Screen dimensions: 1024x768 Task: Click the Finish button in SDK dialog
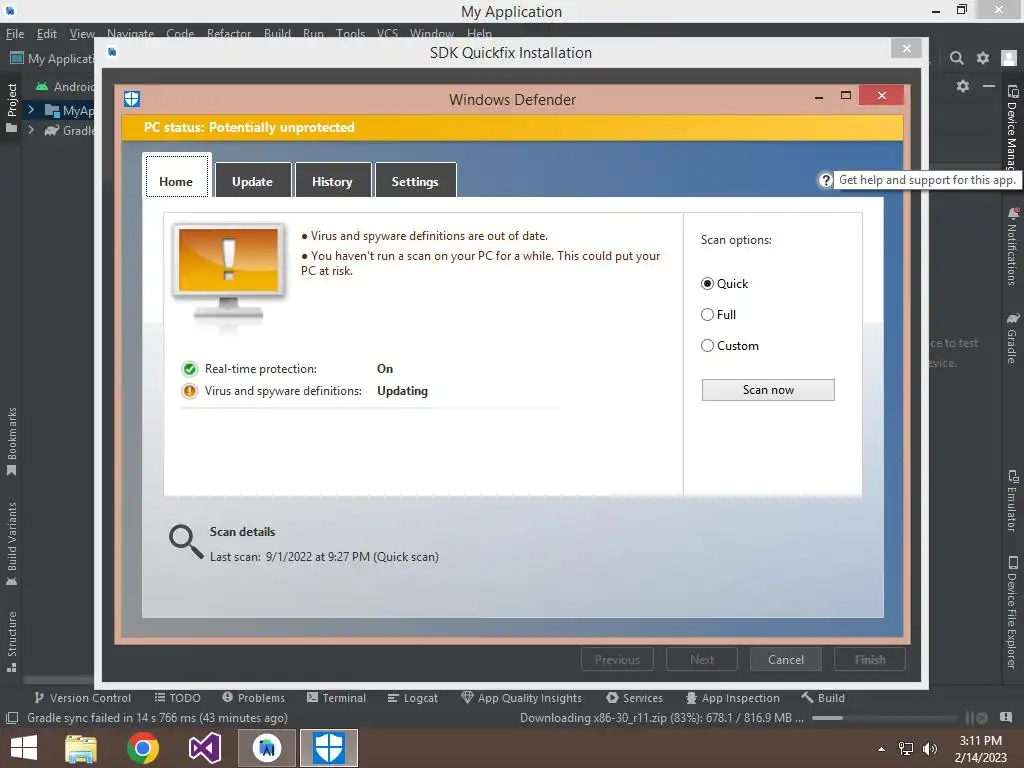(870, 660)
